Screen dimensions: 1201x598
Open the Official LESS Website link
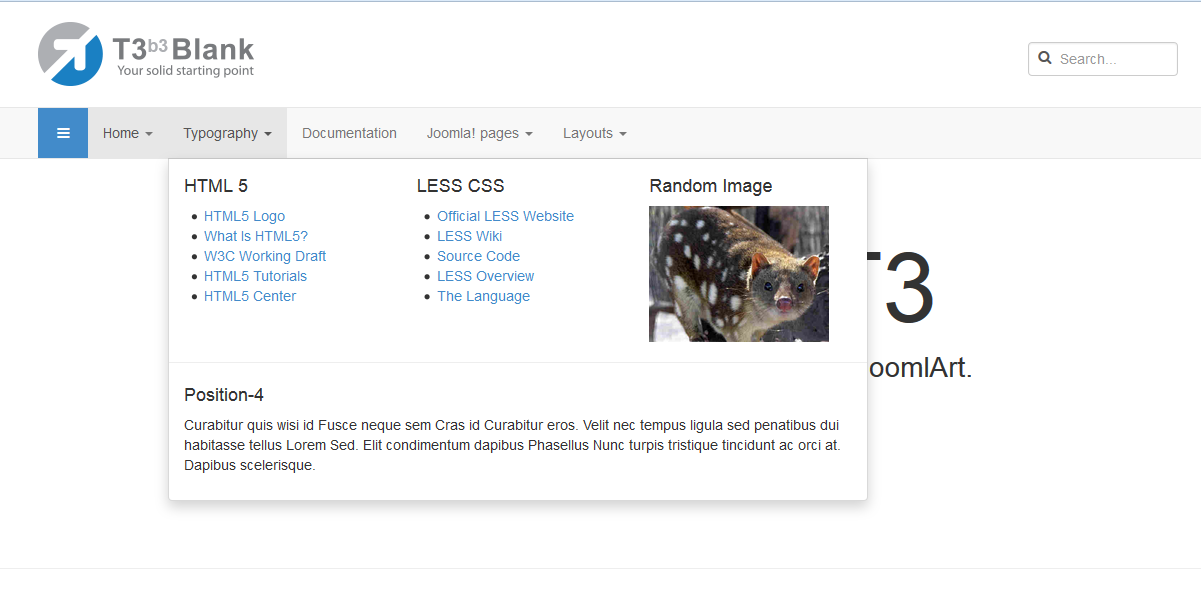tap(505, 216)
